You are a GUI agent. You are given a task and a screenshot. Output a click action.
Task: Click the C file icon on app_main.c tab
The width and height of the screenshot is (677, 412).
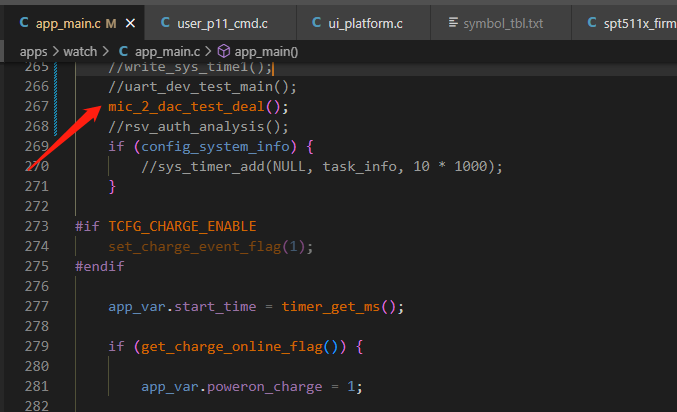[24, 23]
